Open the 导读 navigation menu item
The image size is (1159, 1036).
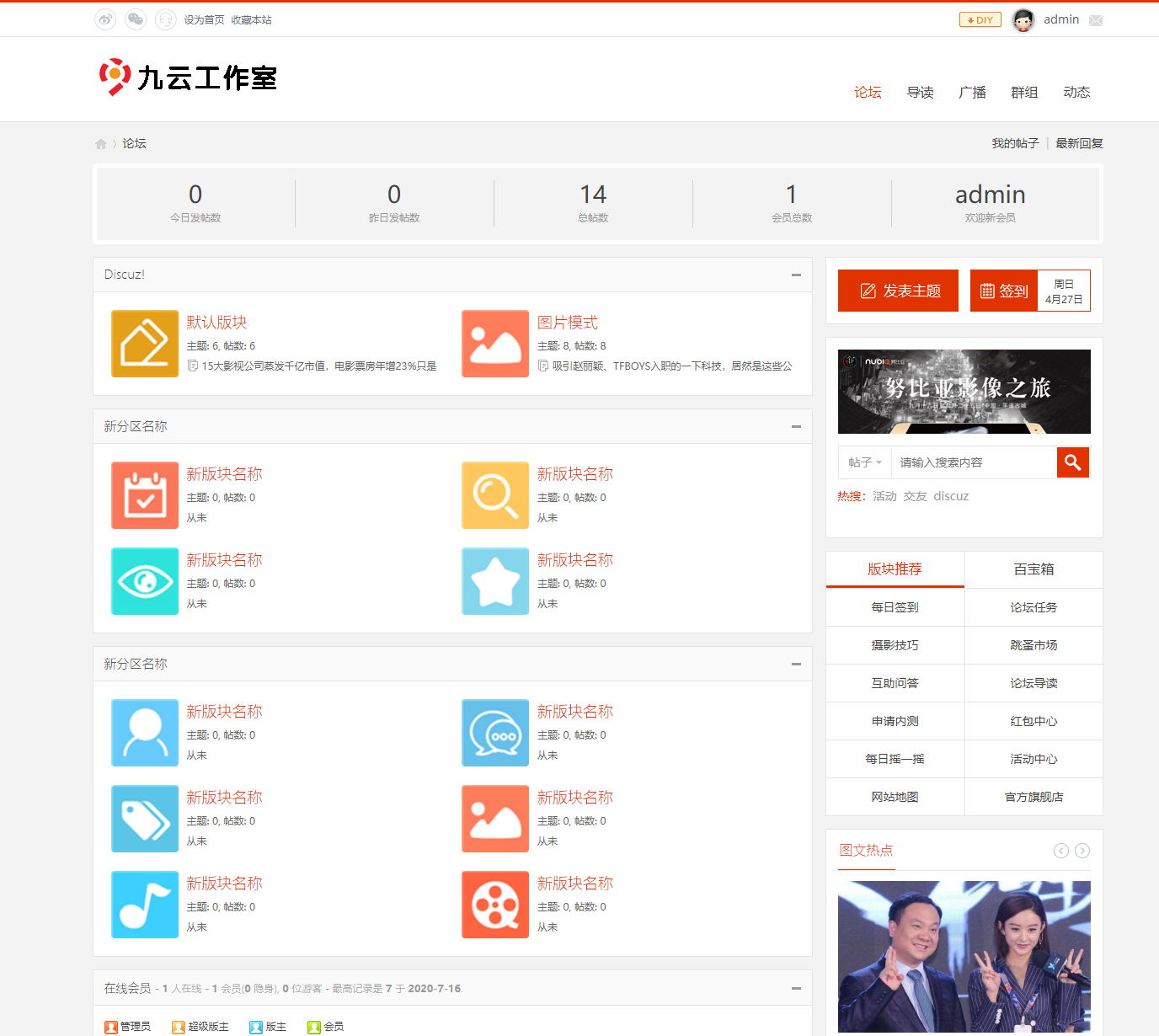pos(920,93)
